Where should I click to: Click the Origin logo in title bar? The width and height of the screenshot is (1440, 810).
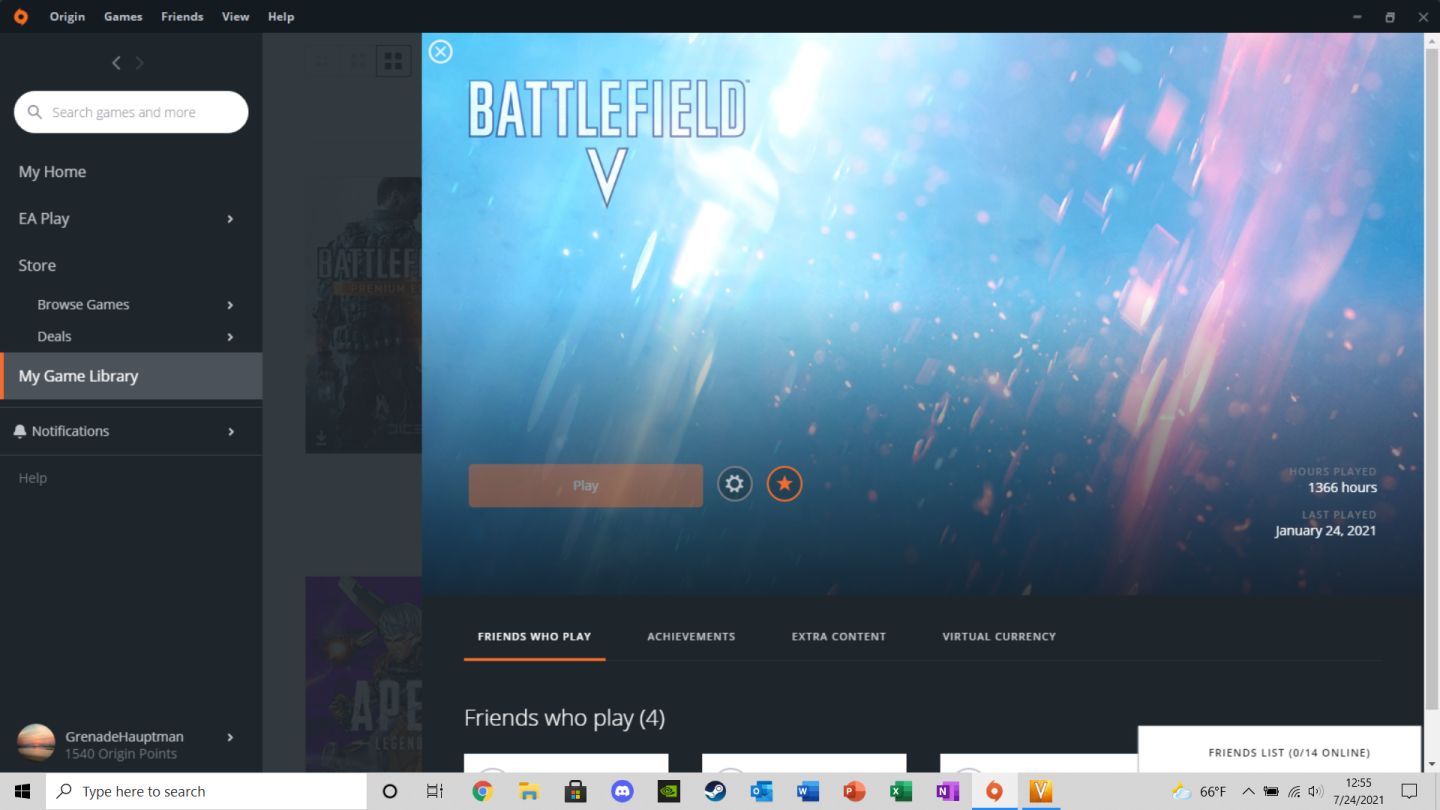pos(20,16)
